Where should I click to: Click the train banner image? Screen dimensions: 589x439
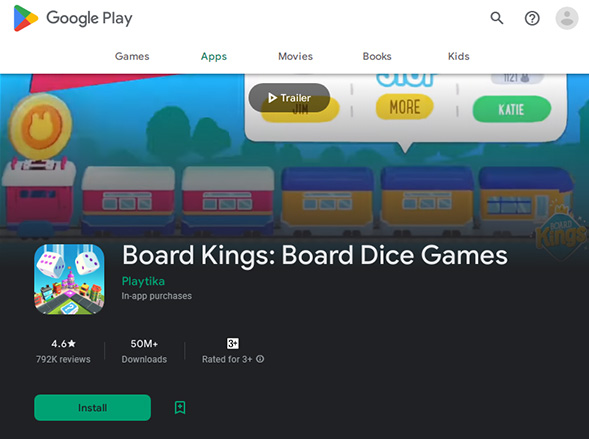294,158
